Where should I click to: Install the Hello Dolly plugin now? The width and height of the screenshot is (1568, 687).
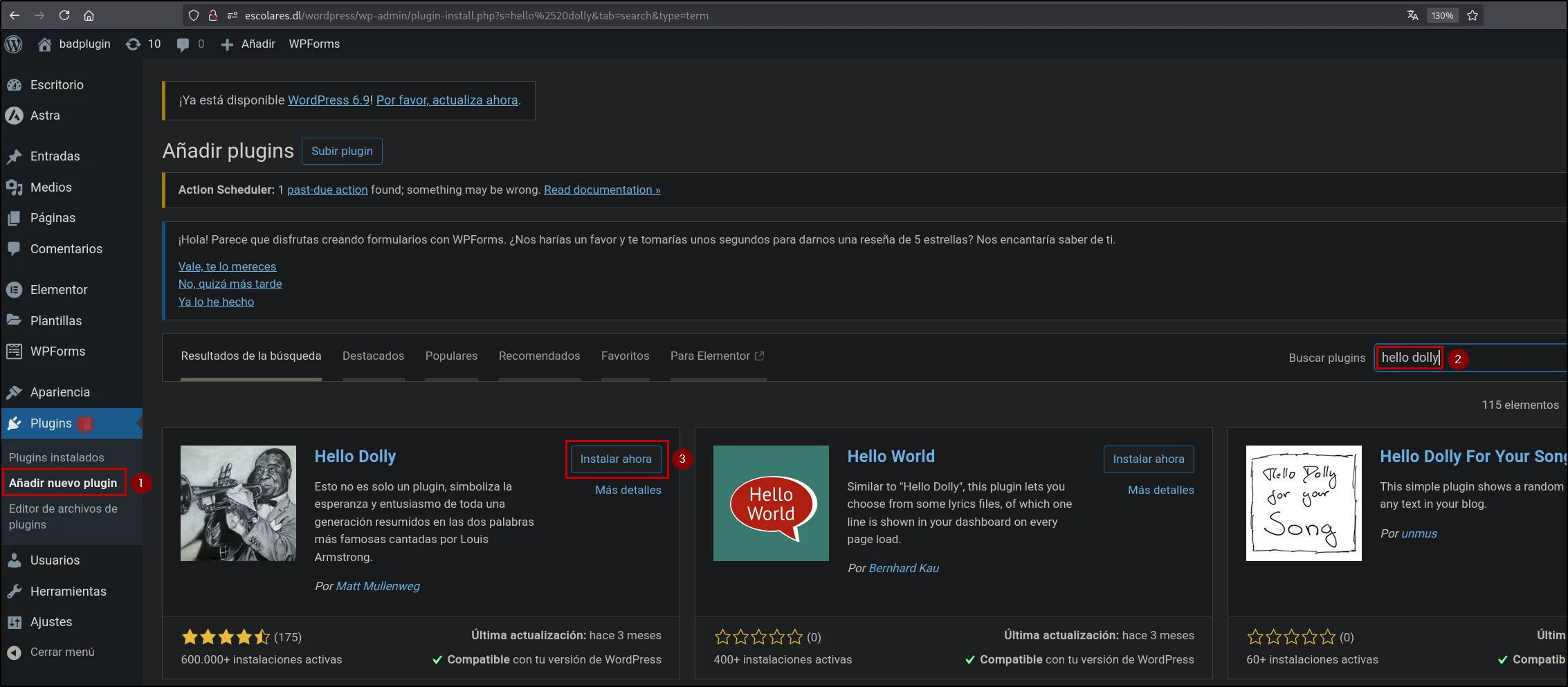616,459
